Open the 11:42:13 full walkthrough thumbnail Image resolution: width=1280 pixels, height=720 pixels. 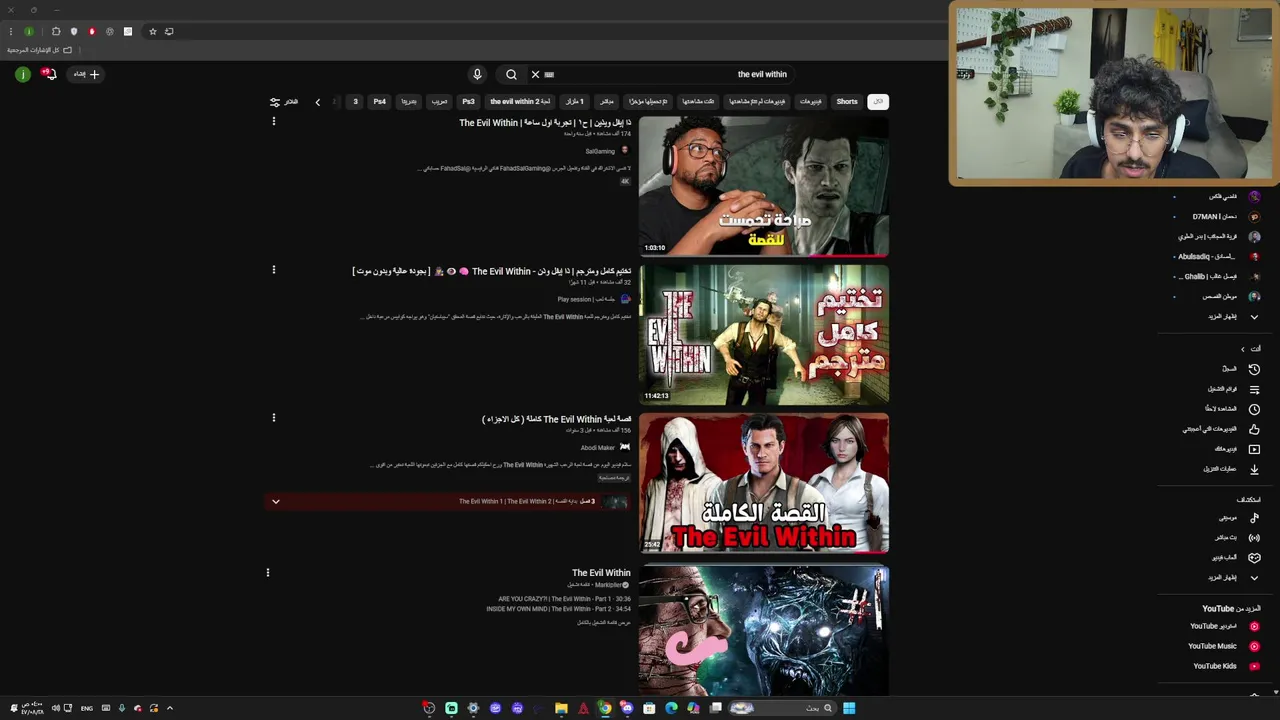[x=764, y=334]
